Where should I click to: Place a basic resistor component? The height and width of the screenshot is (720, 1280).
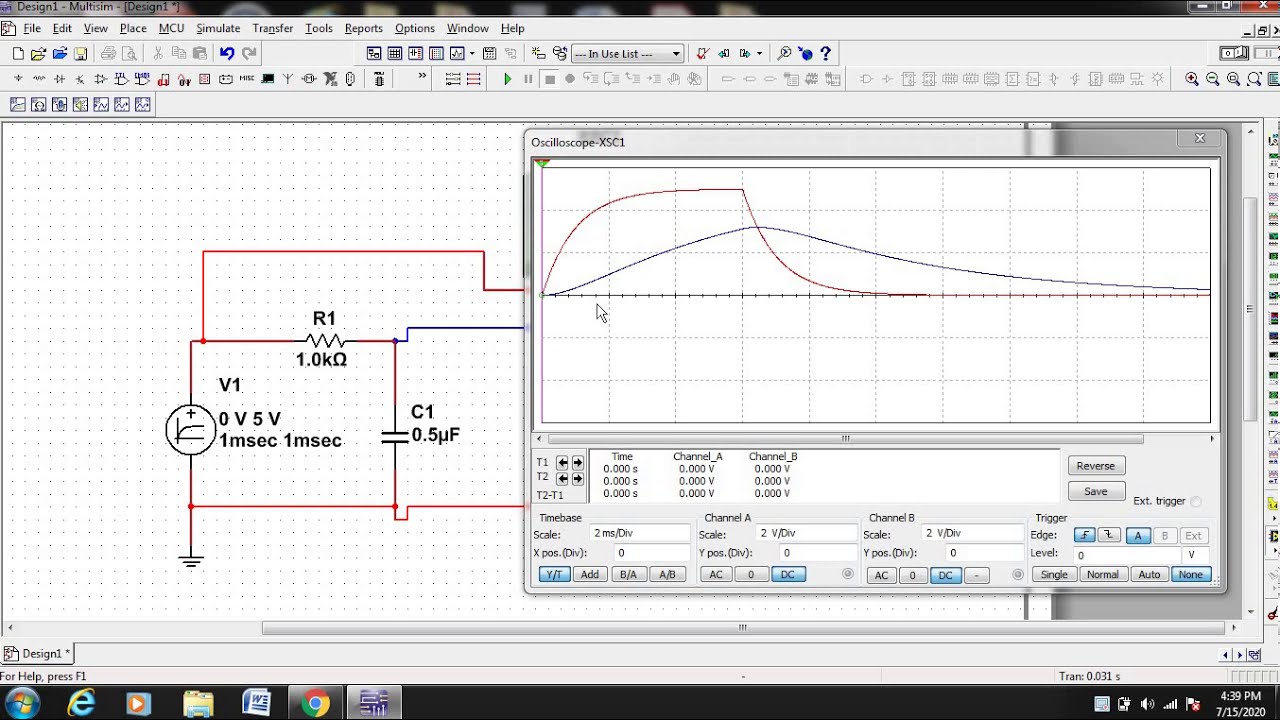39,79
